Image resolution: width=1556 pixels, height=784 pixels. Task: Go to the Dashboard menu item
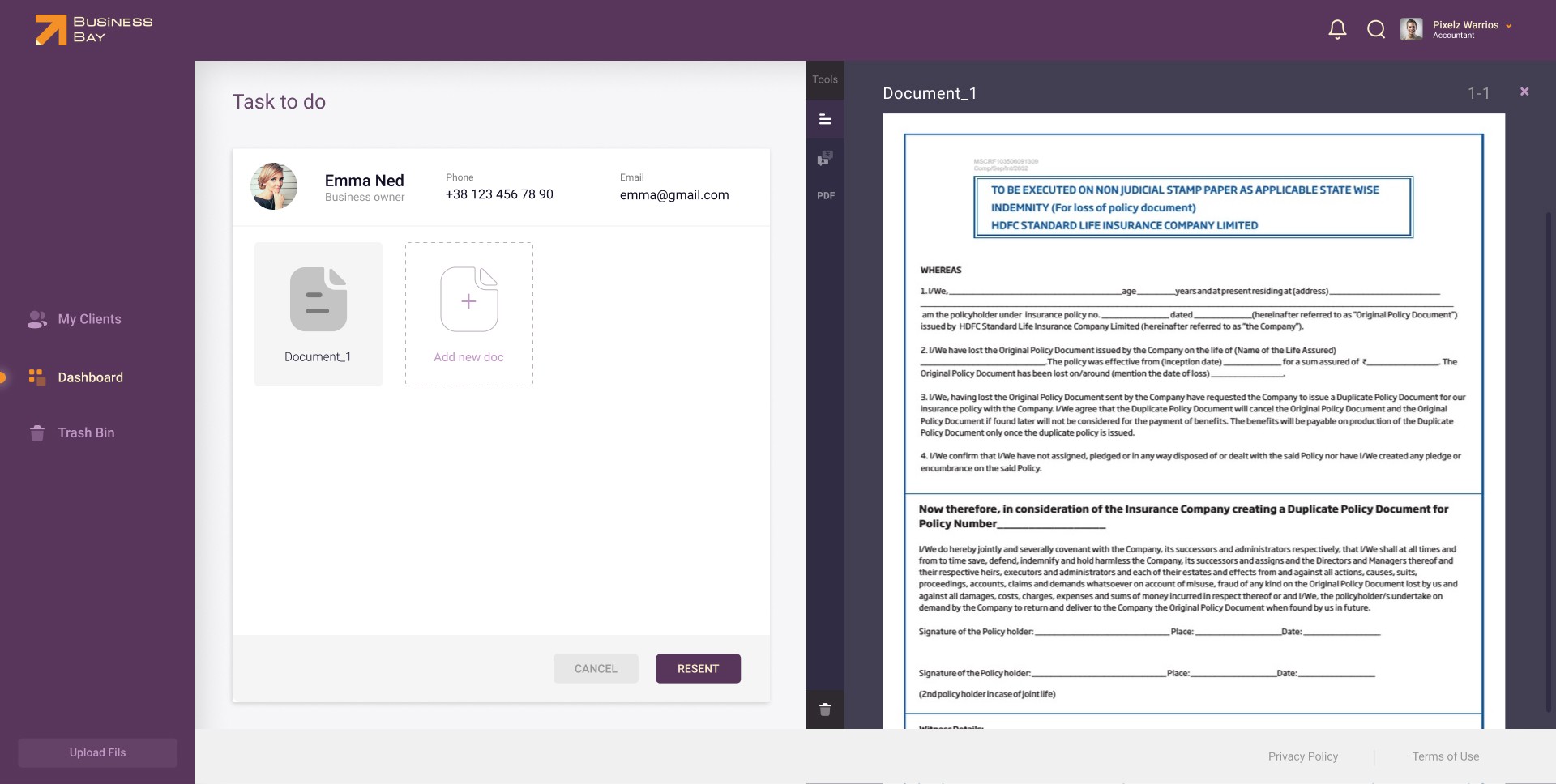tap(91, 377)
